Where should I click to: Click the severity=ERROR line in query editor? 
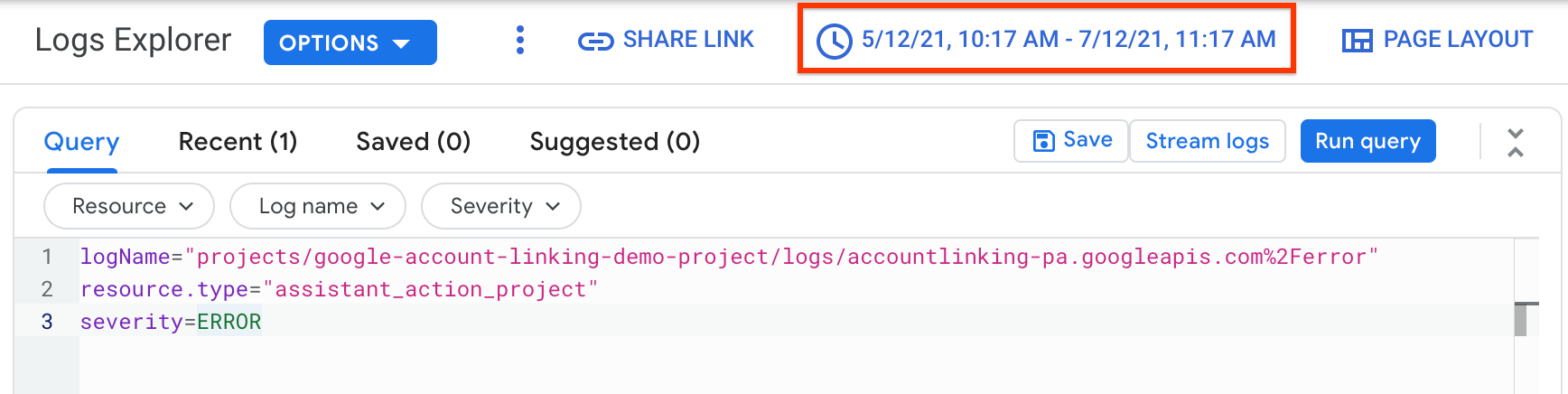tap(171, 322)
